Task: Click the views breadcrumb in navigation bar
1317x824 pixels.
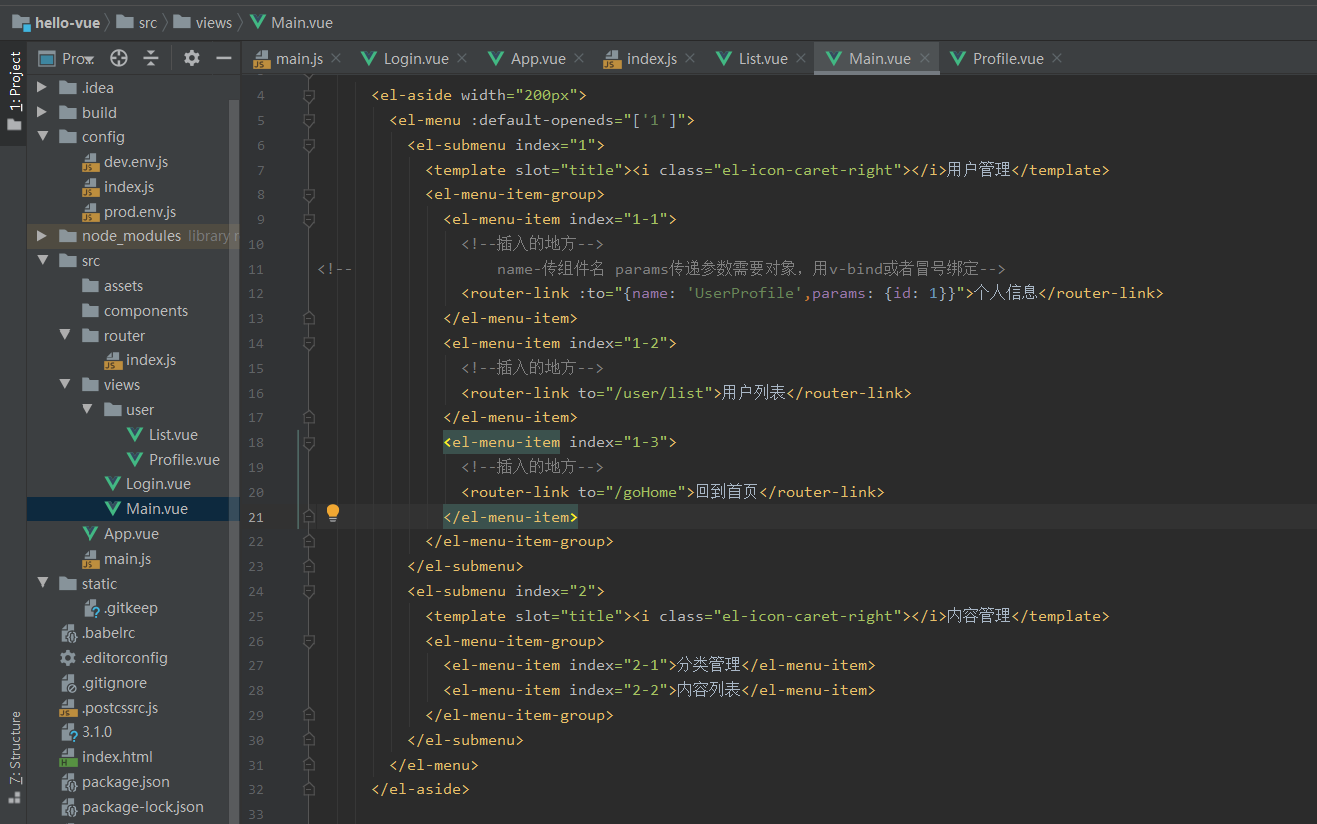Action: (213, 22)
